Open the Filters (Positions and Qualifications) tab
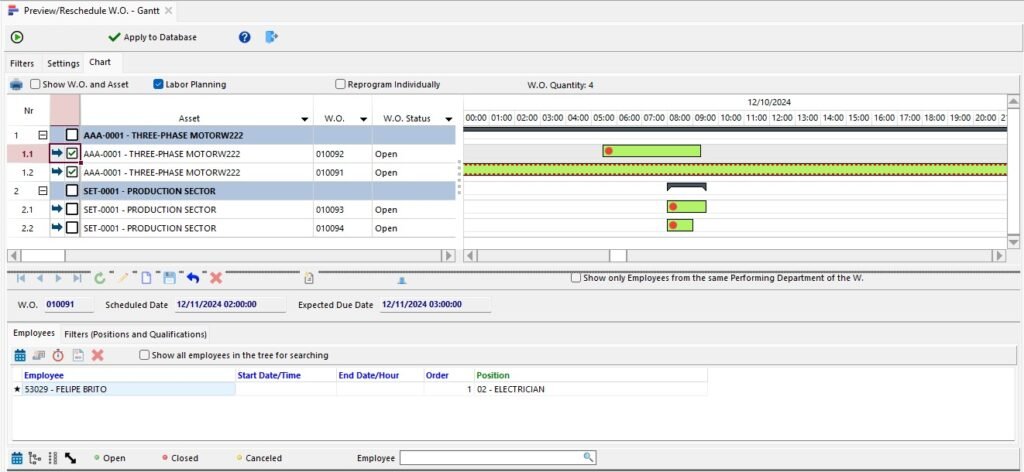 (x=135, y=334)
